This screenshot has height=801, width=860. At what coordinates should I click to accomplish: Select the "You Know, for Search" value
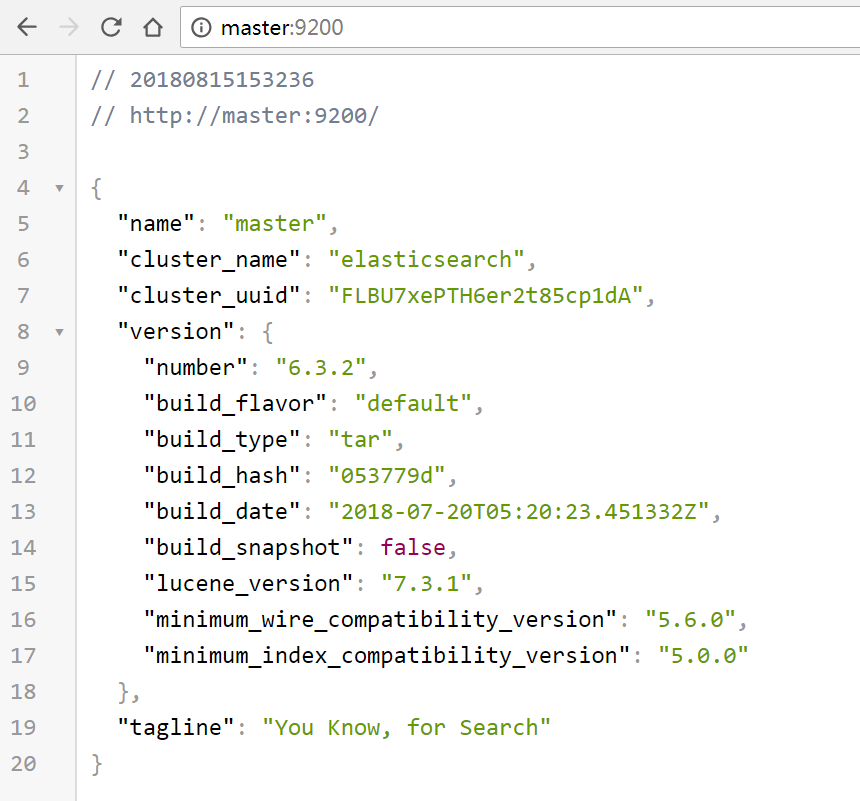pyautogui.click(x=406, y=728)
